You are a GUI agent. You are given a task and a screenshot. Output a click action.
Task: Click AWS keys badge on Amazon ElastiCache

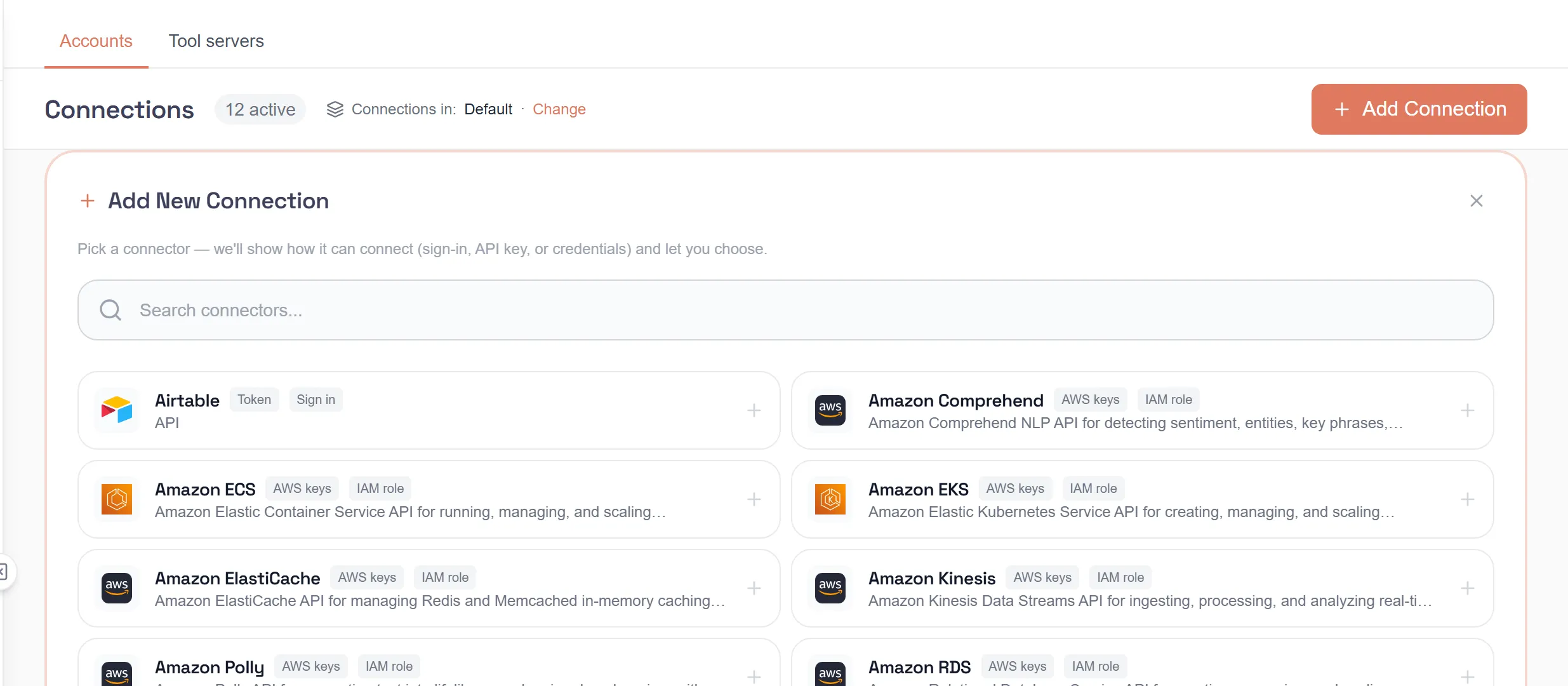coord(367,577)
